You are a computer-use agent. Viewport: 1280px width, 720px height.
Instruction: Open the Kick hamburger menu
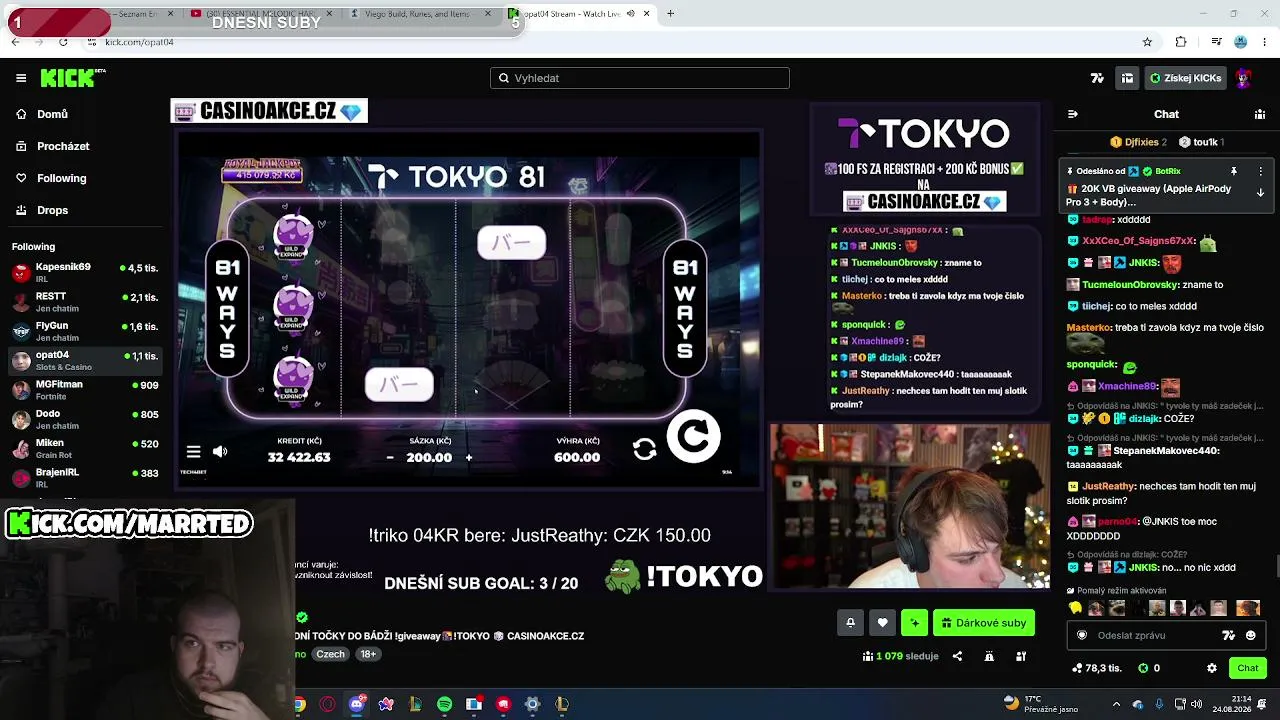tap(21, 78)
